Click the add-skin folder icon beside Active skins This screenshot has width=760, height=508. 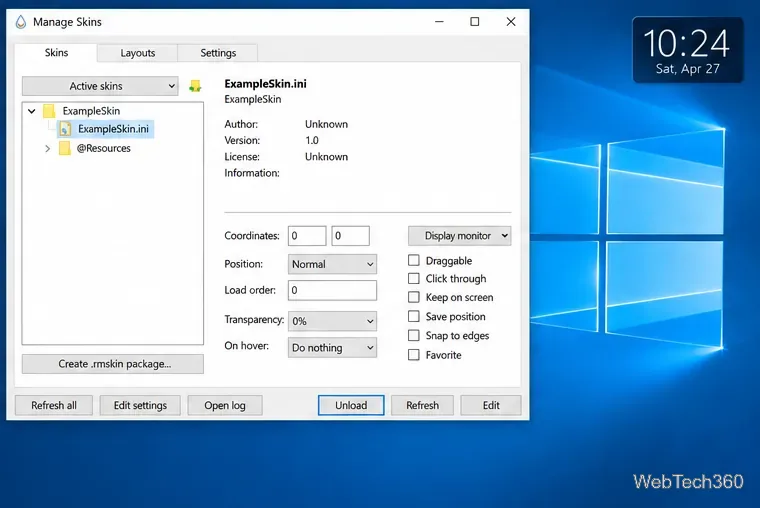(195, 86)
